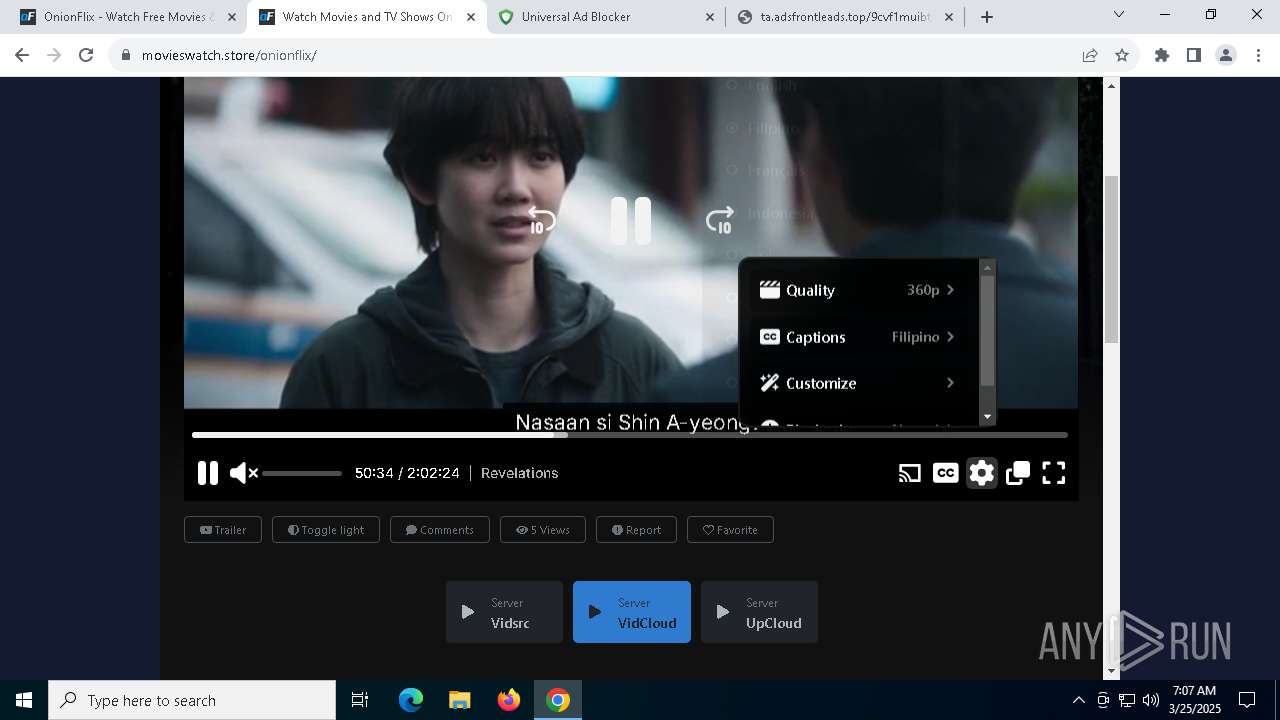Click up arrow of settings menu scrollbar
The width and height of the screenshot is (1280, 720).
click(x=988, y=267)
